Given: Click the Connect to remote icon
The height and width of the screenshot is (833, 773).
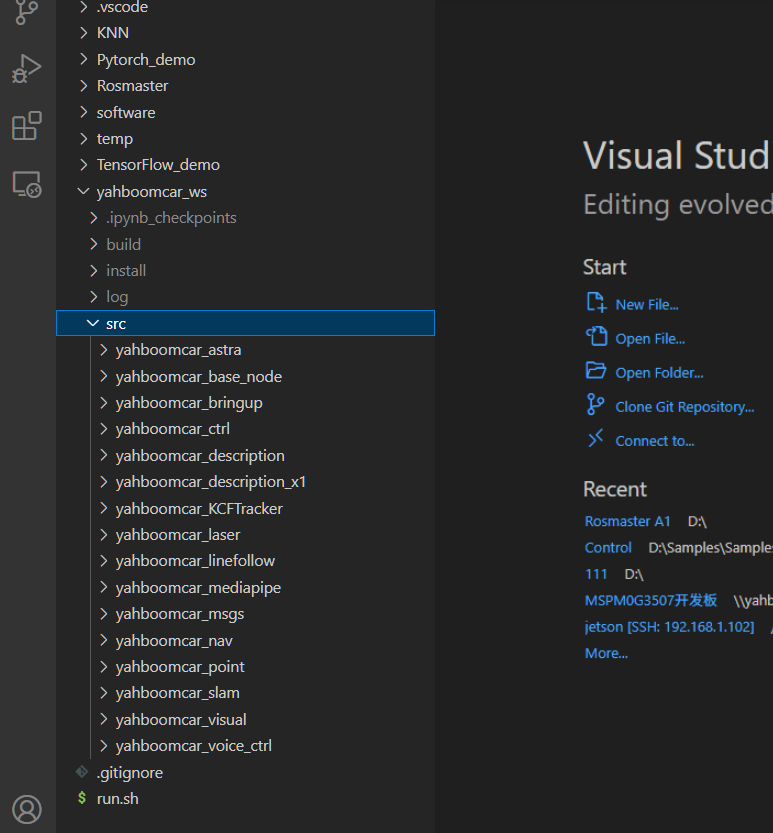Looking at the screenshot, I should pos(596,438).
